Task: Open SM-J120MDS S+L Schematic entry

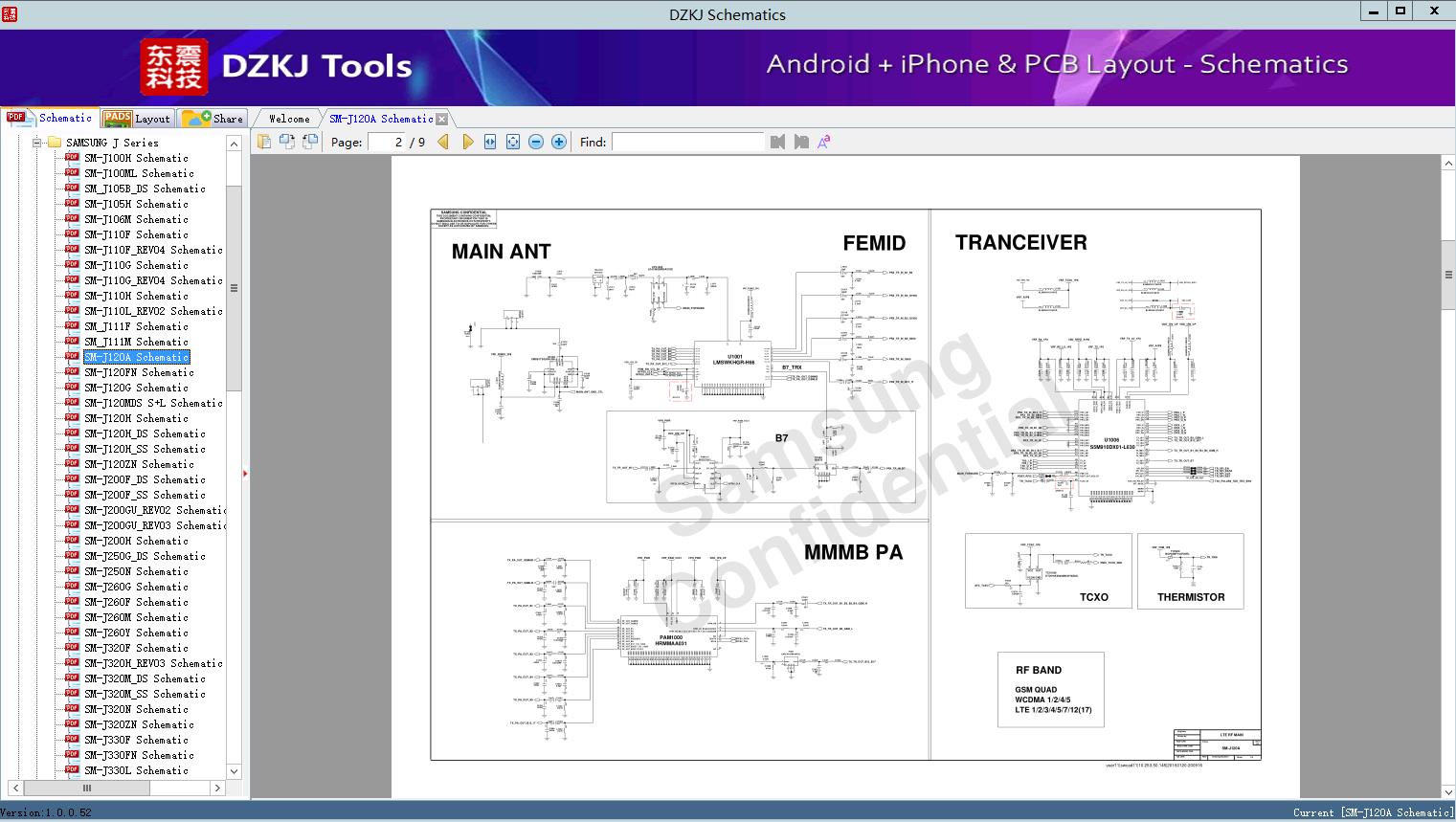Action: (x=153, y=403)
